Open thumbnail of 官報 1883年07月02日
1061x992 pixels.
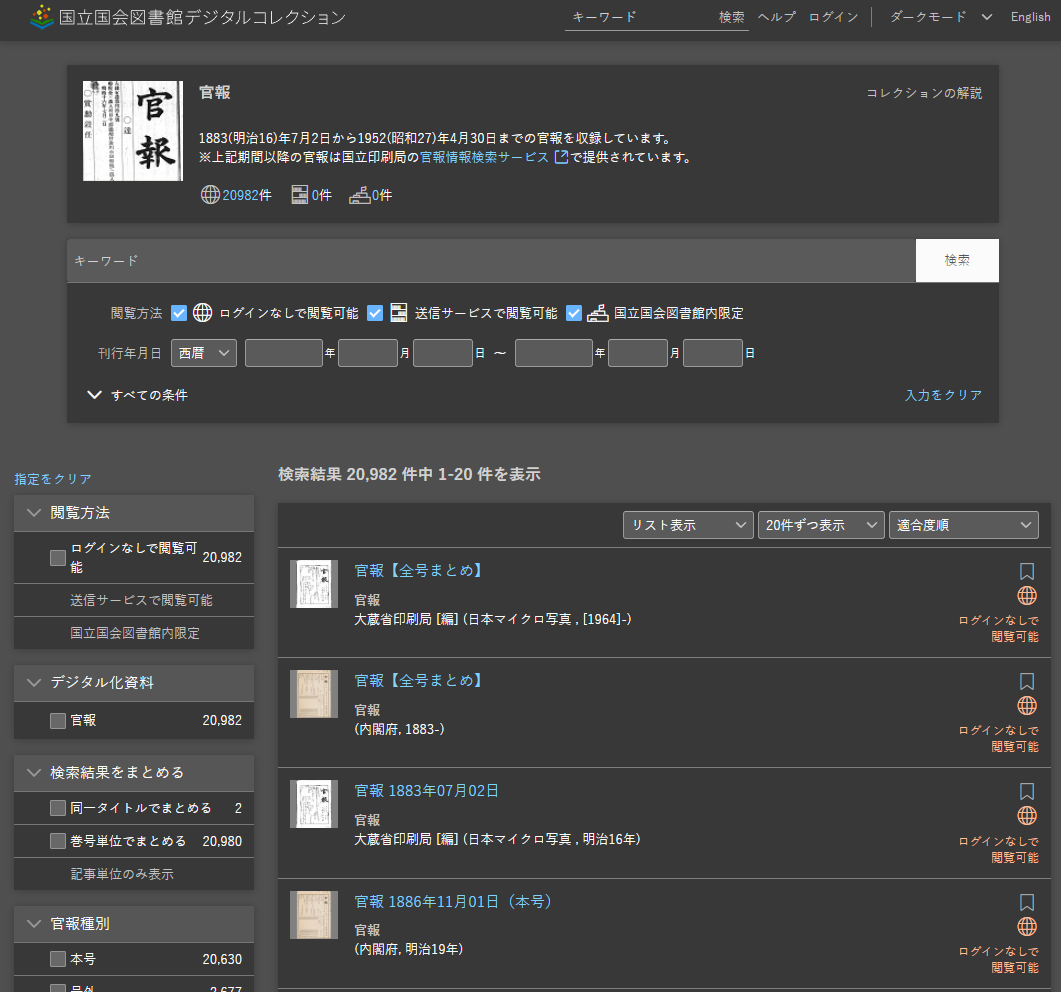coord(314,804)
